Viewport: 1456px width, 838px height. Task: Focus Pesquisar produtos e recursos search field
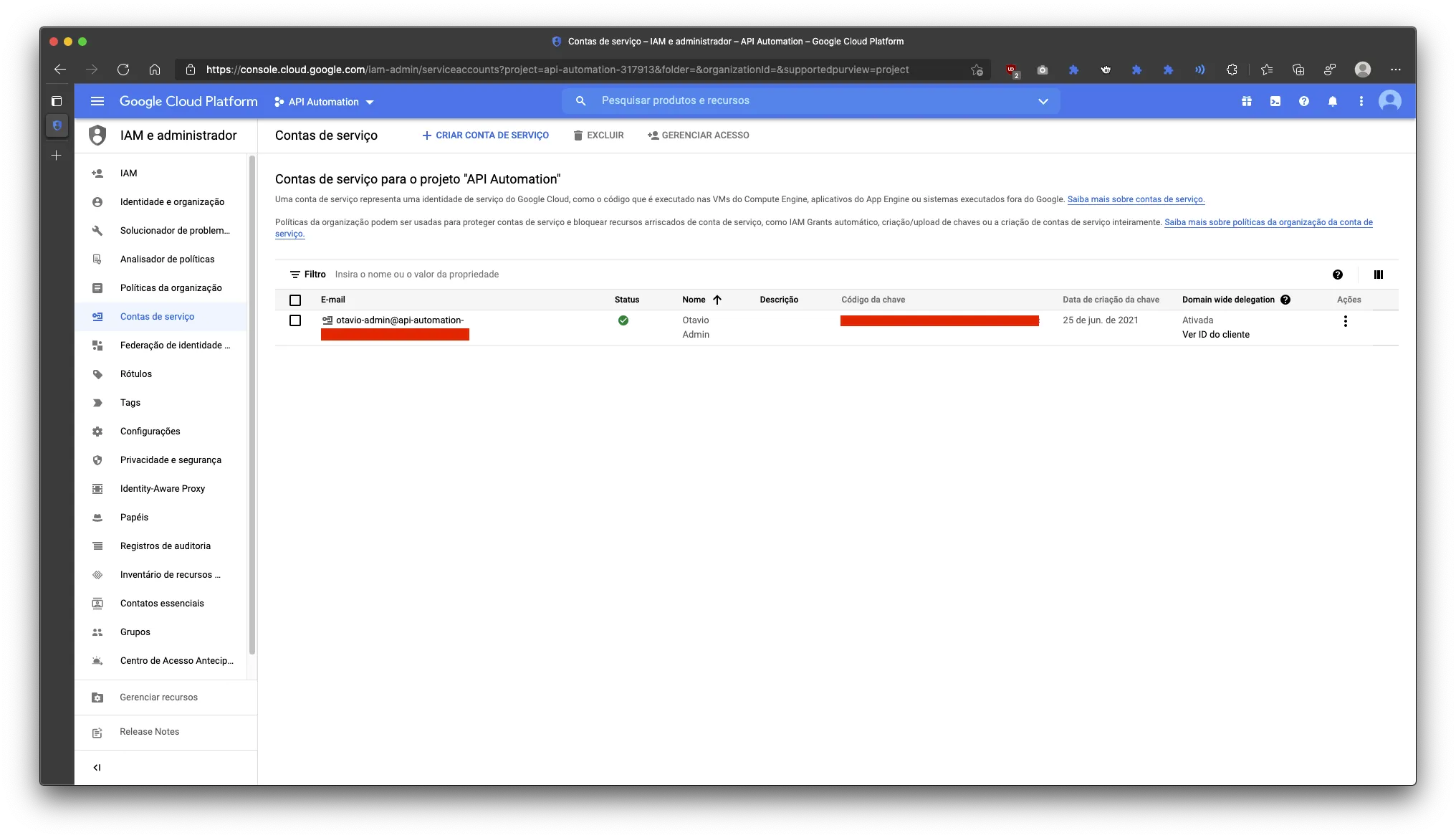(x=810, y=101)
